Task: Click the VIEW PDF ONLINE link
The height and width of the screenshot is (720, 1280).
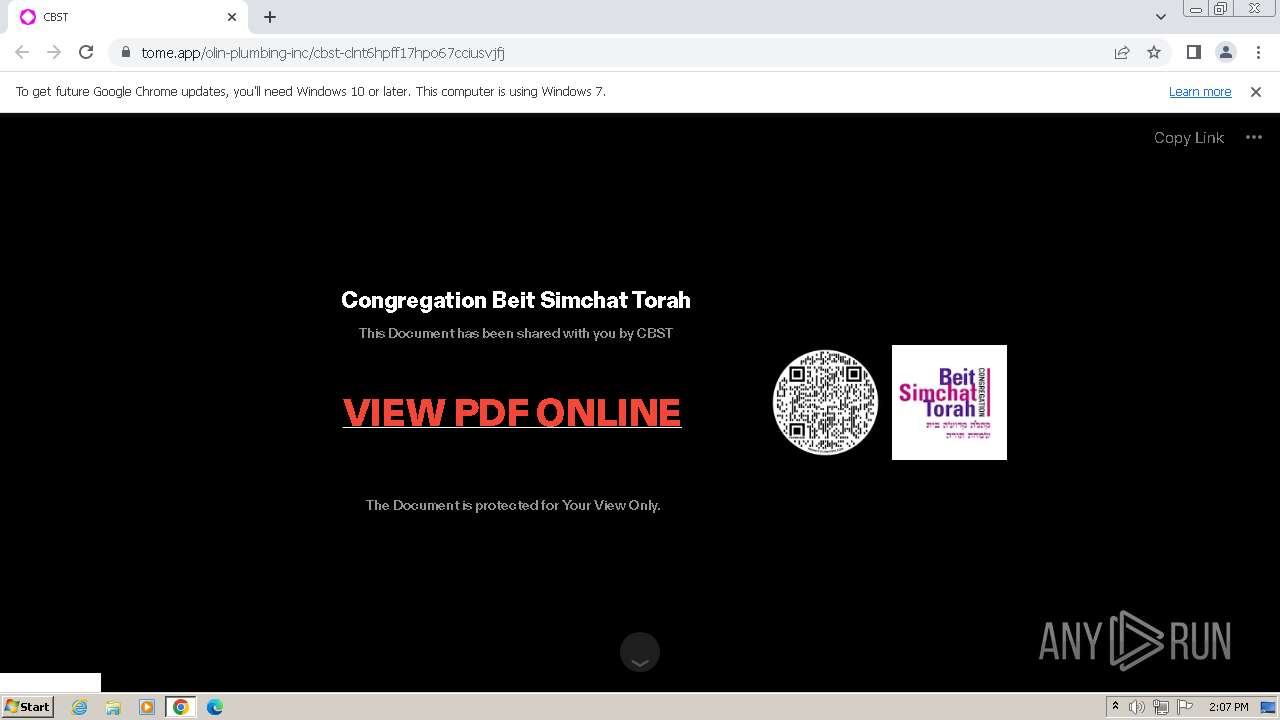Action: tap(512, 413)
